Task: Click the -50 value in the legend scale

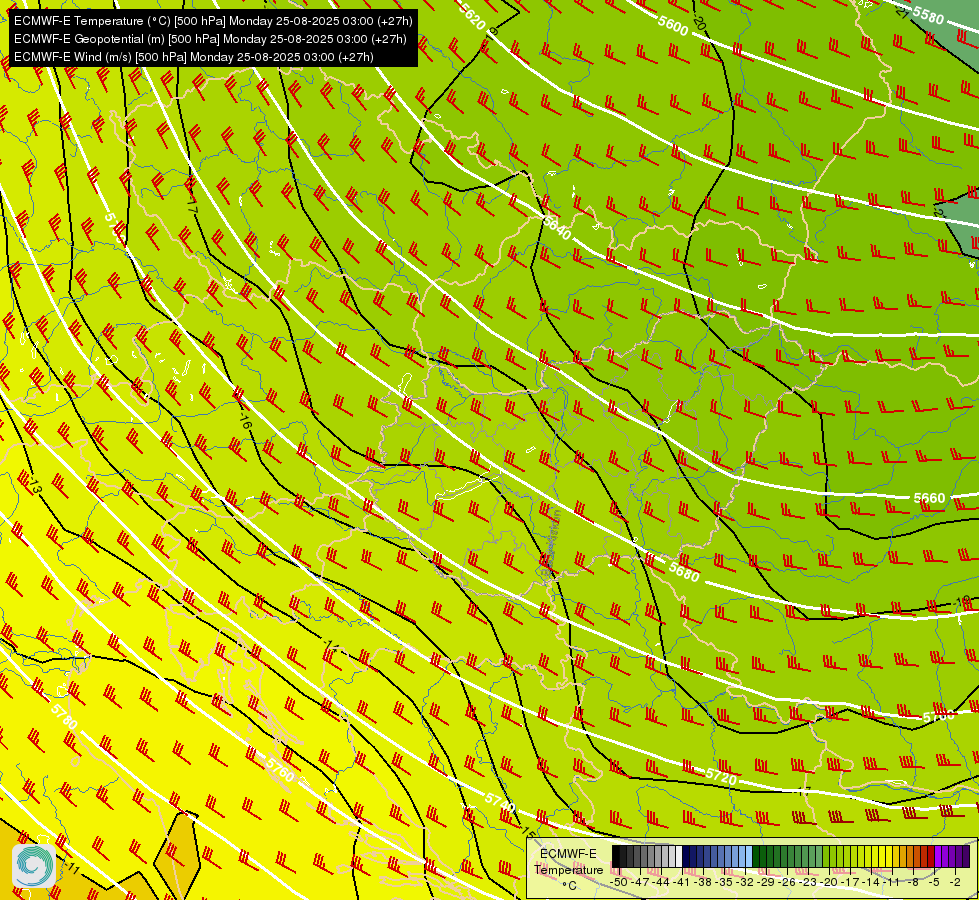Action: tap(619, 883)
